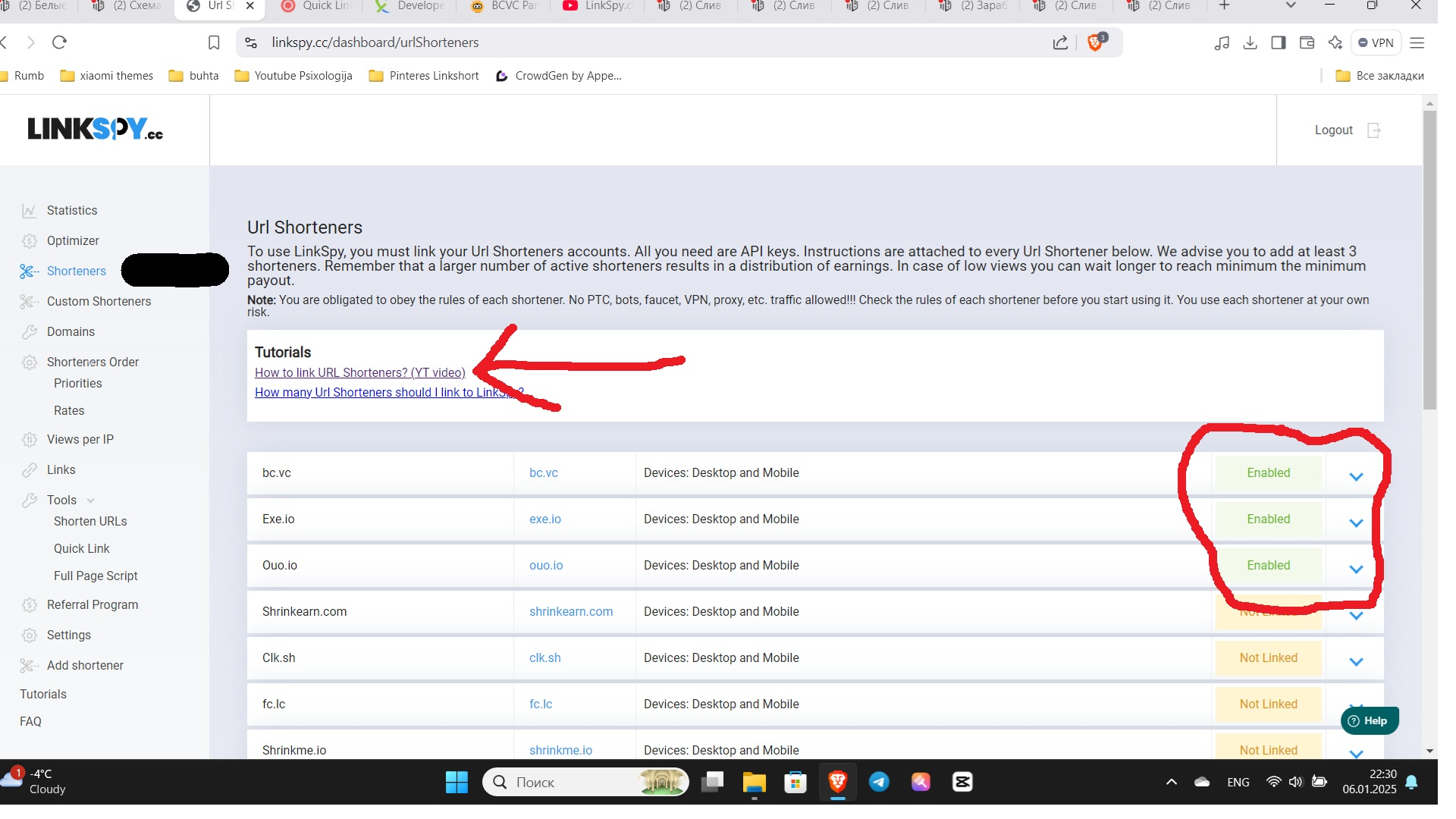The width and height of the screenshot is (1456, 819).
Task: Expand the Clk.sh row chevron
Action: 1356,662
